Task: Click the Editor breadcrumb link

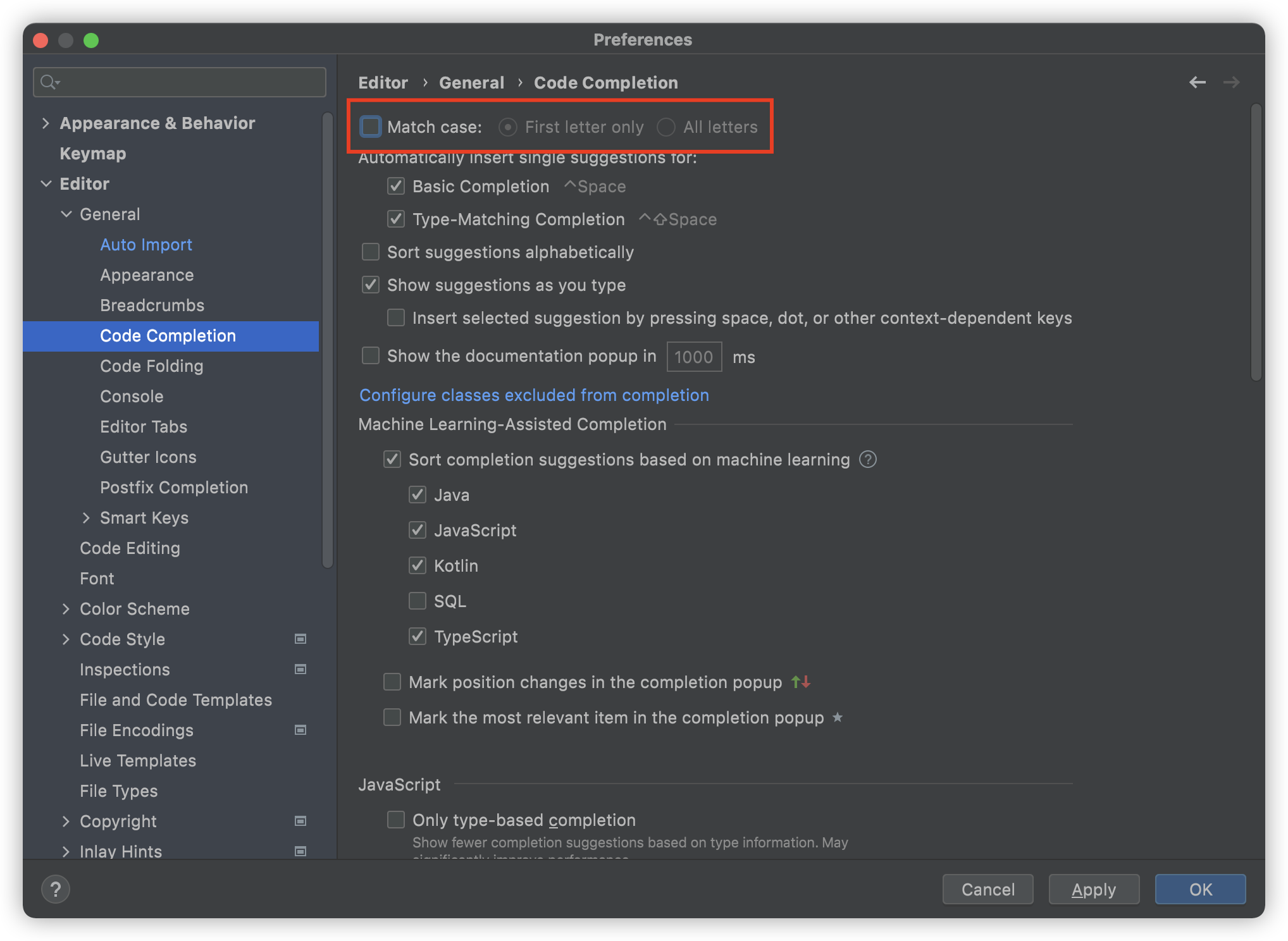Action: point(383,83)
